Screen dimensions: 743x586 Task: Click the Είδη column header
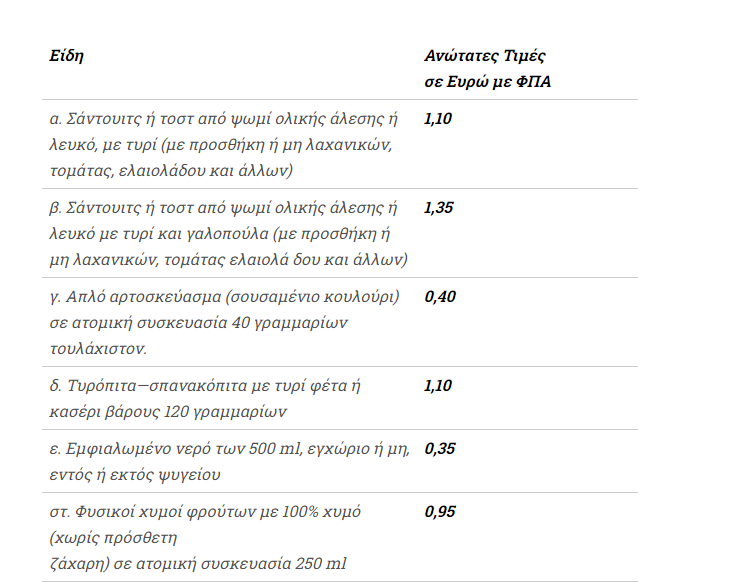[66, 56]
